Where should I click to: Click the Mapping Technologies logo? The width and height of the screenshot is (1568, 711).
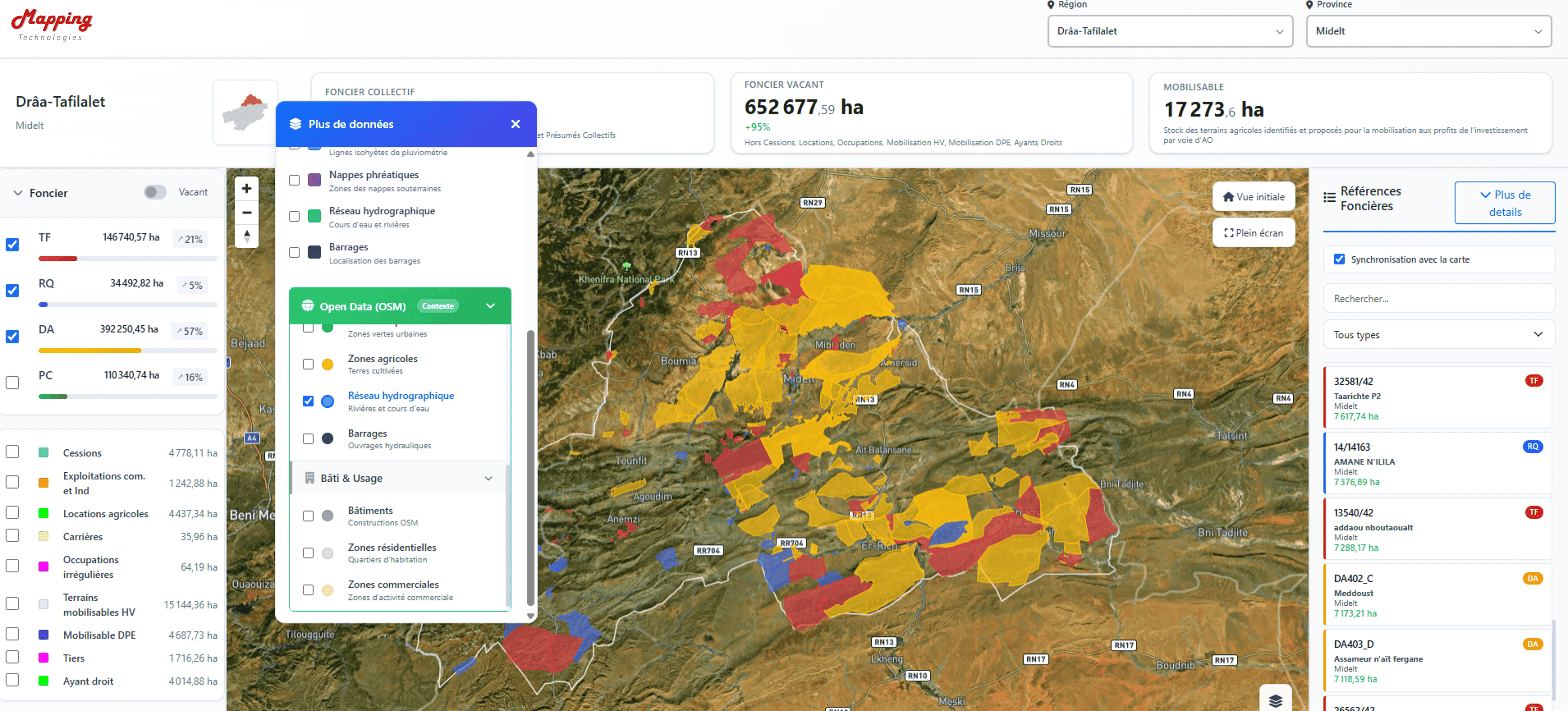pos(52,24)
